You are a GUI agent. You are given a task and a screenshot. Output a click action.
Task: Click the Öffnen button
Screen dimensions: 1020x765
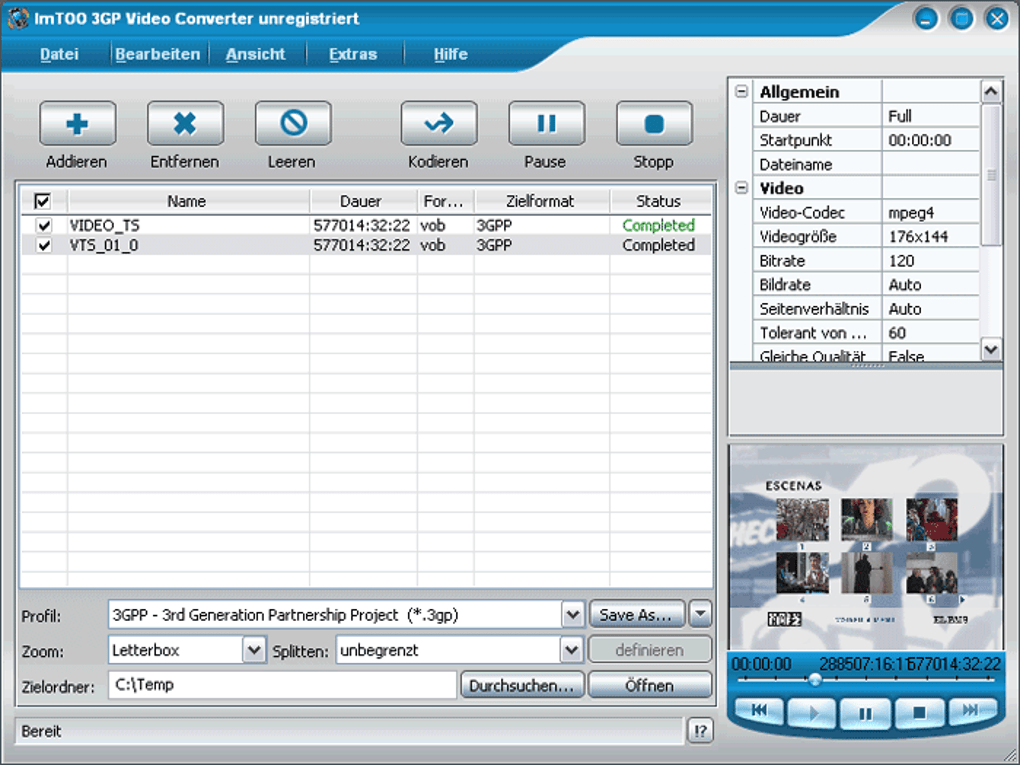coord(649,686)
